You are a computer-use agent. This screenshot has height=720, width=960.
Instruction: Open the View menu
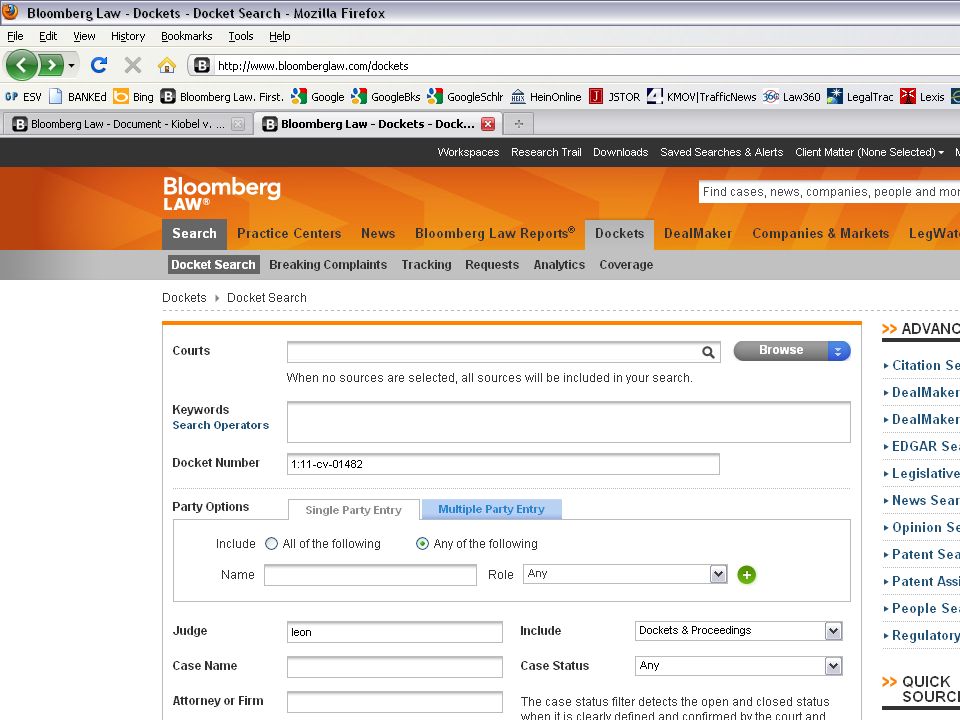[84, 36]
